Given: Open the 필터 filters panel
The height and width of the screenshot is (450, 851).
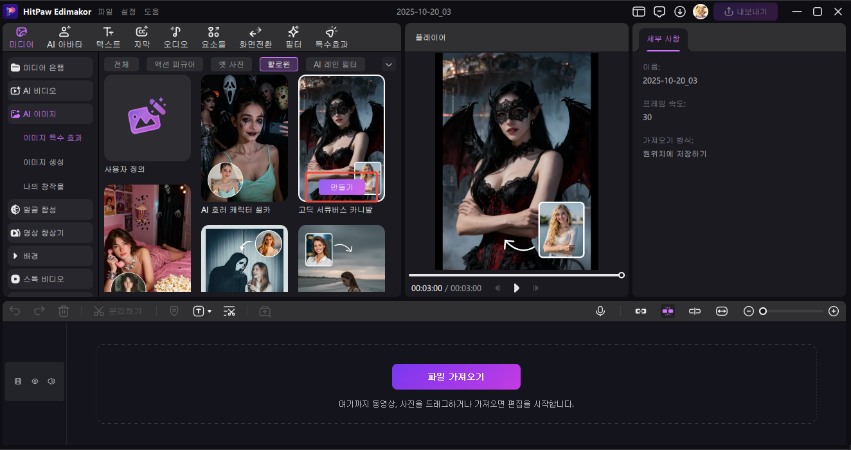Looking at the screenshot, I should pyautogui.click(x=293, y=38).
